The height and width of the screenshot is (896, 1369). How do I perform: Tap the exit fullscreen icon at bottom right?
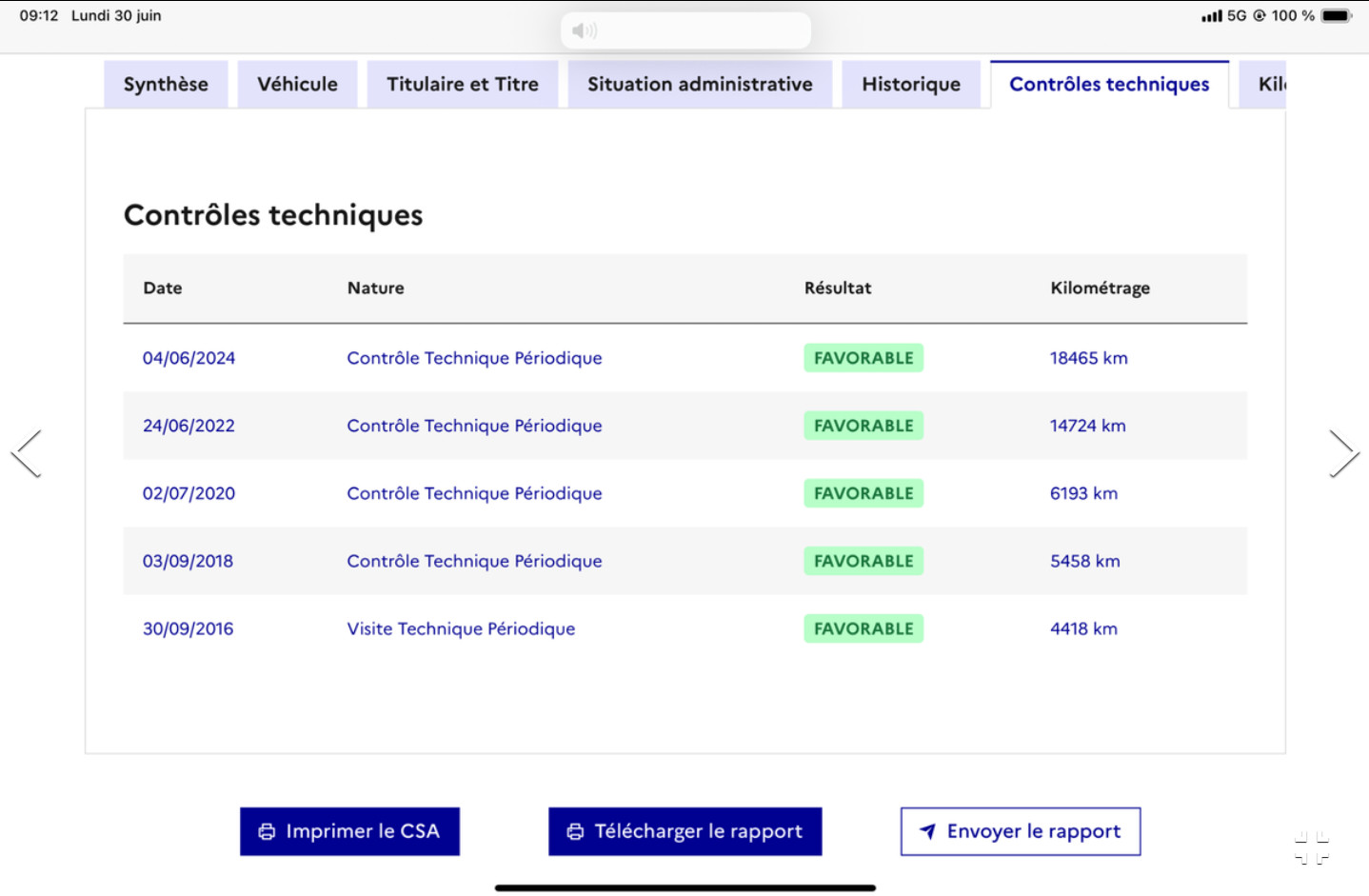[x=1311, y=846]
